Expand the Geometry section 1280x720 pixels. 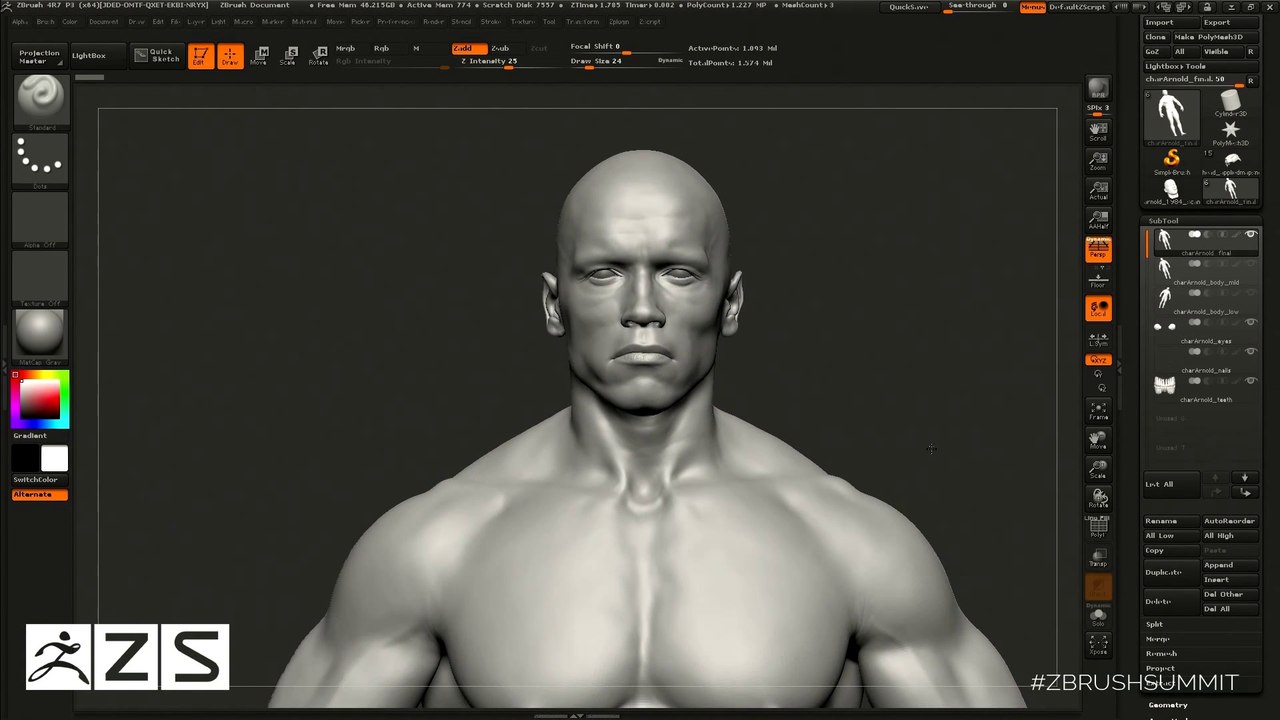pos(1168,705)
